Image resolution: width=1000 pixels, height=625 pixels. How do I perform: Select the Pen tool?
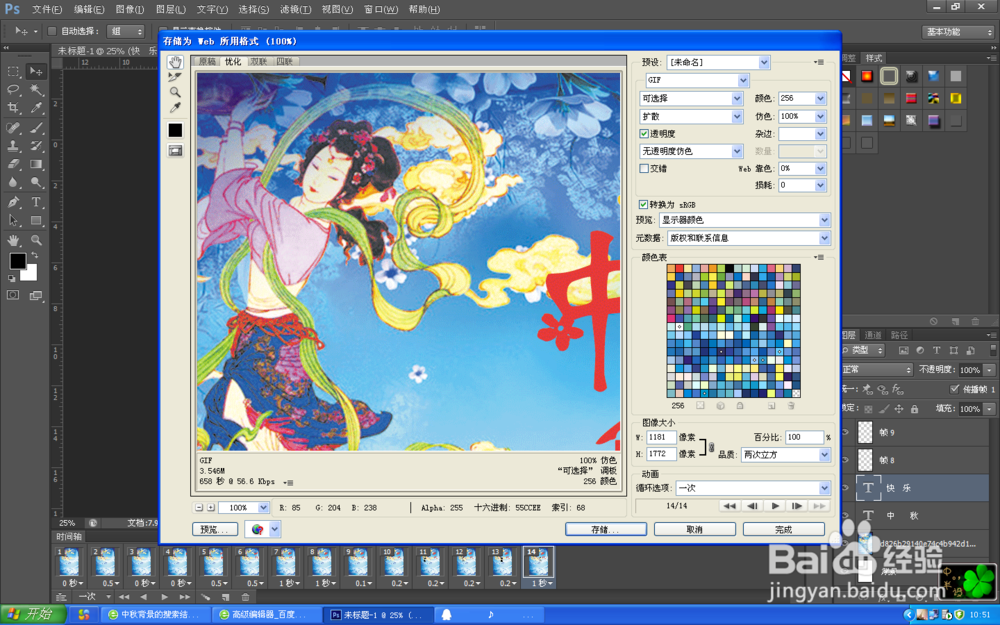pos(13,203)
